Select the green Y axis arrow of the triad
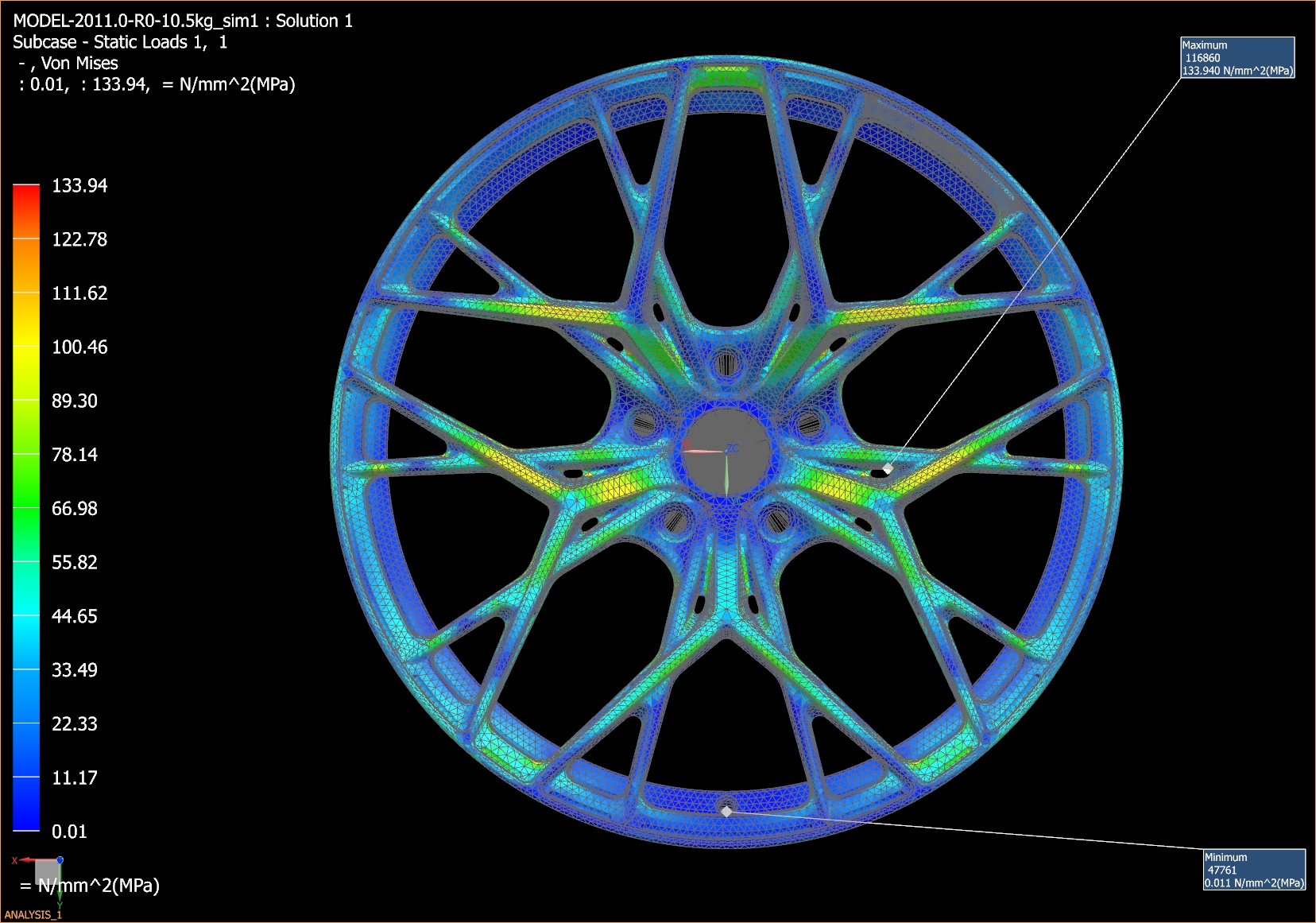1316x923 pixels. 60,897
